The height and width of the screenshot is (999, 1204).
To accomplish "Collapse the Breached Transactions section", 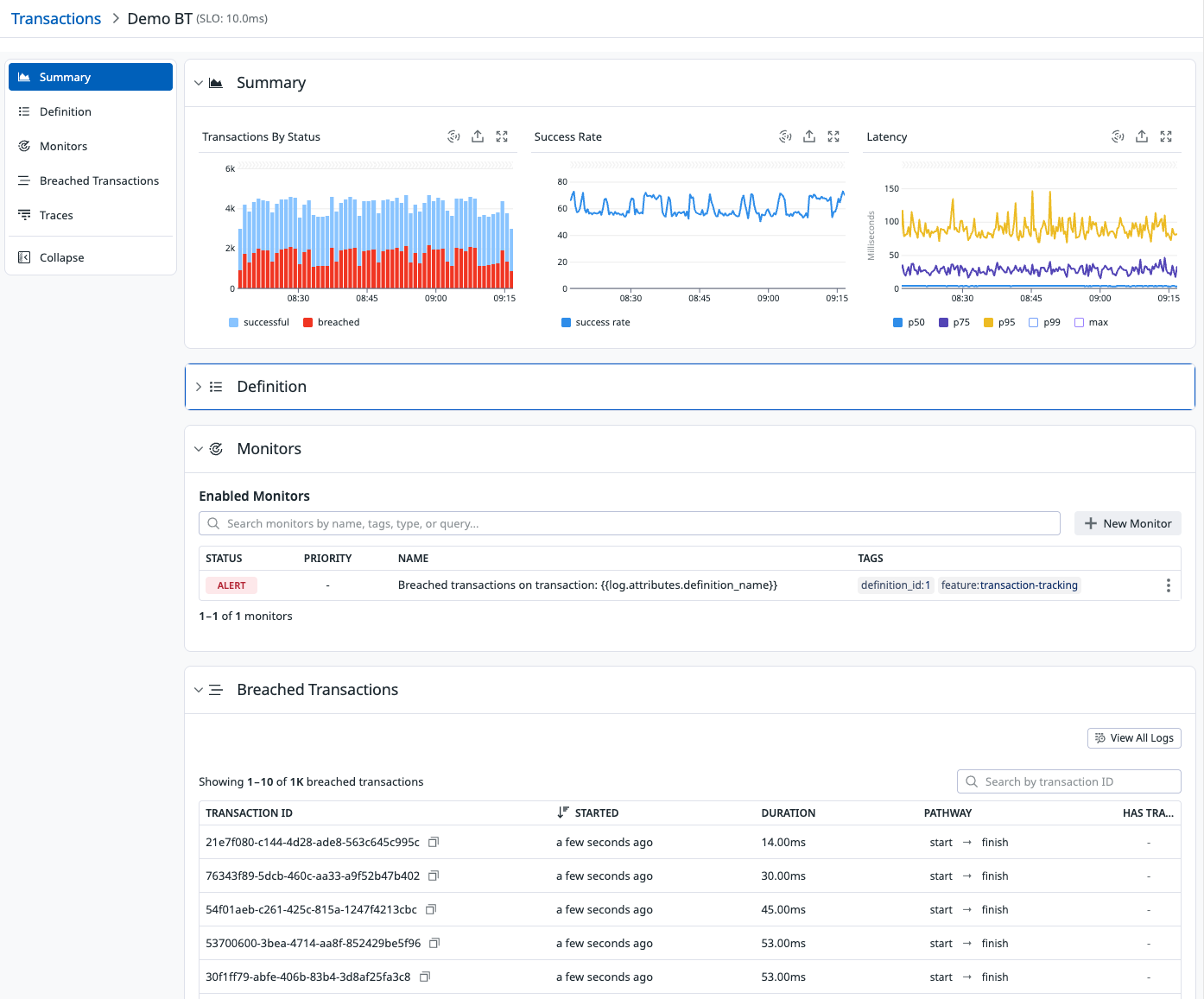I will [x=199, y=690].
